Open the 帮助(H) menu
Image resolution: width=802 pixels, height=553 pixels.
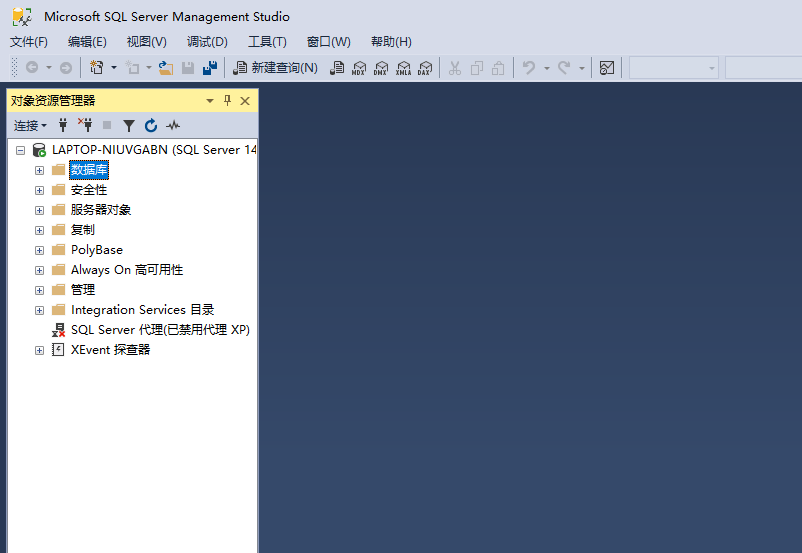coord(391,41)
